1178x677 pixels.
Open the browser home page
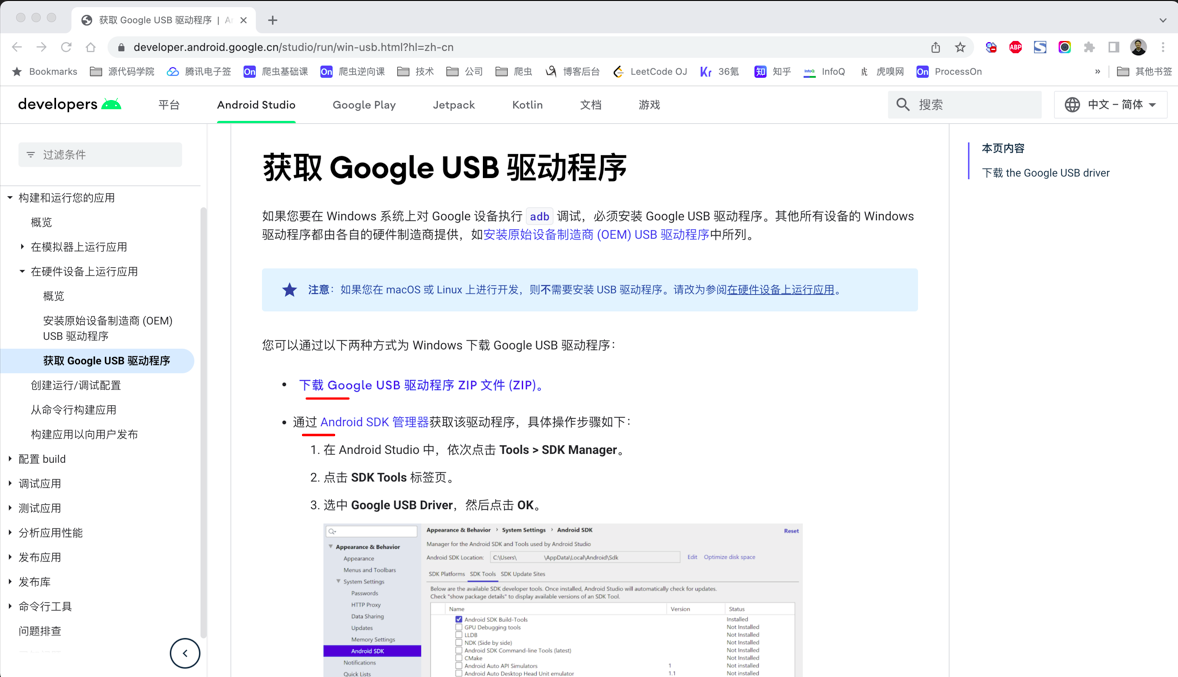pyautogui.click(x=91, y=47)
